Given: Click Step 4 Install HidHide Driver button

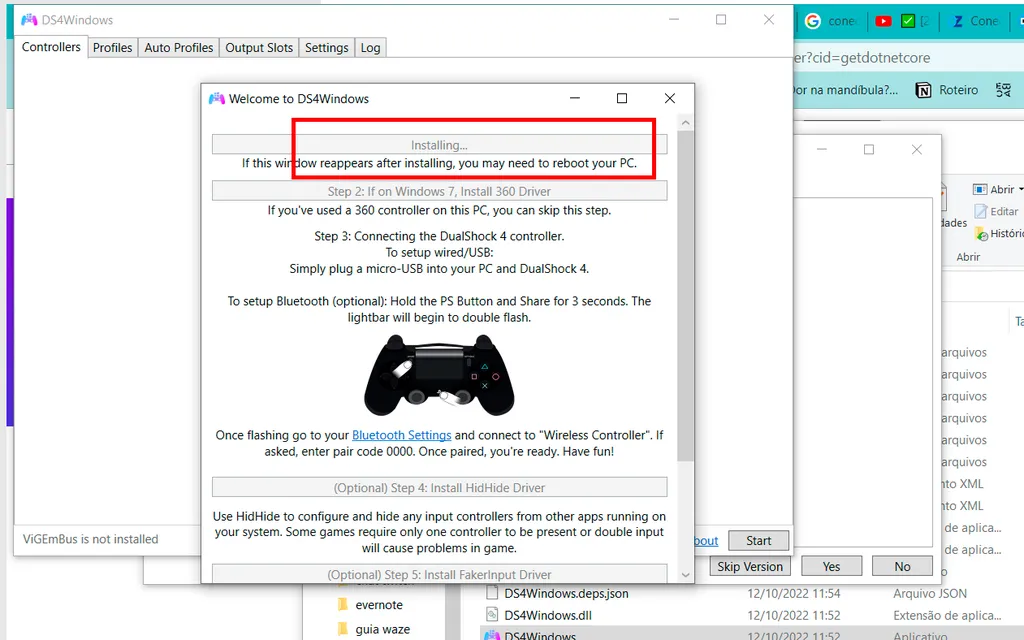Looking at the screenshot, I should pos(440,488).
